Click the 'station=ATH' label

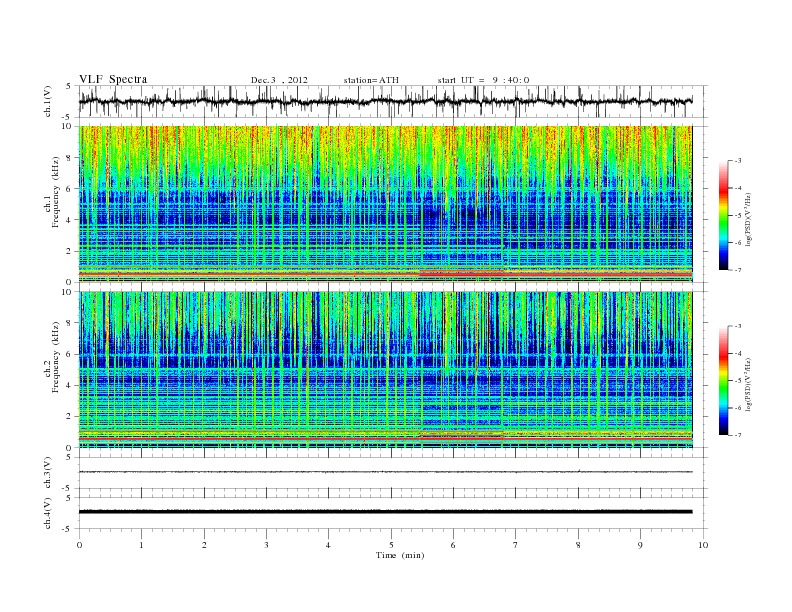tap(371, 80)
